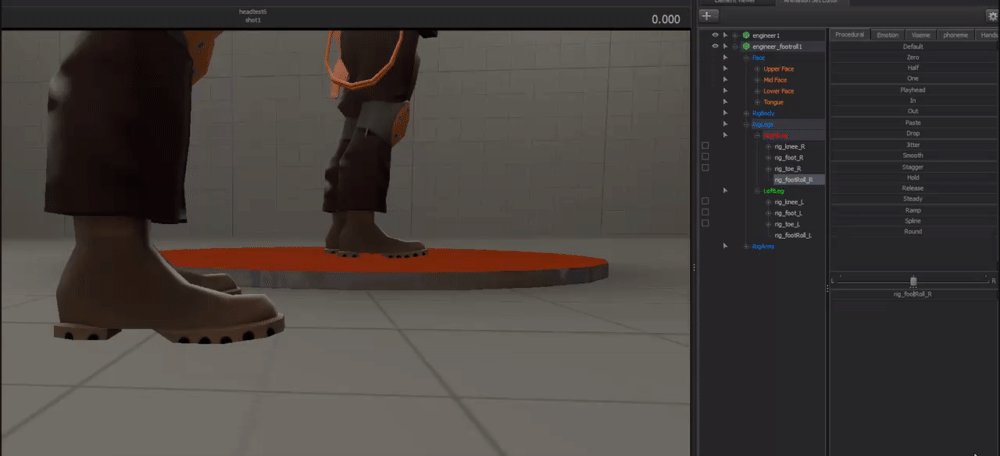Click the Default preset
The image size is (1000, 456).
(913, 47)
